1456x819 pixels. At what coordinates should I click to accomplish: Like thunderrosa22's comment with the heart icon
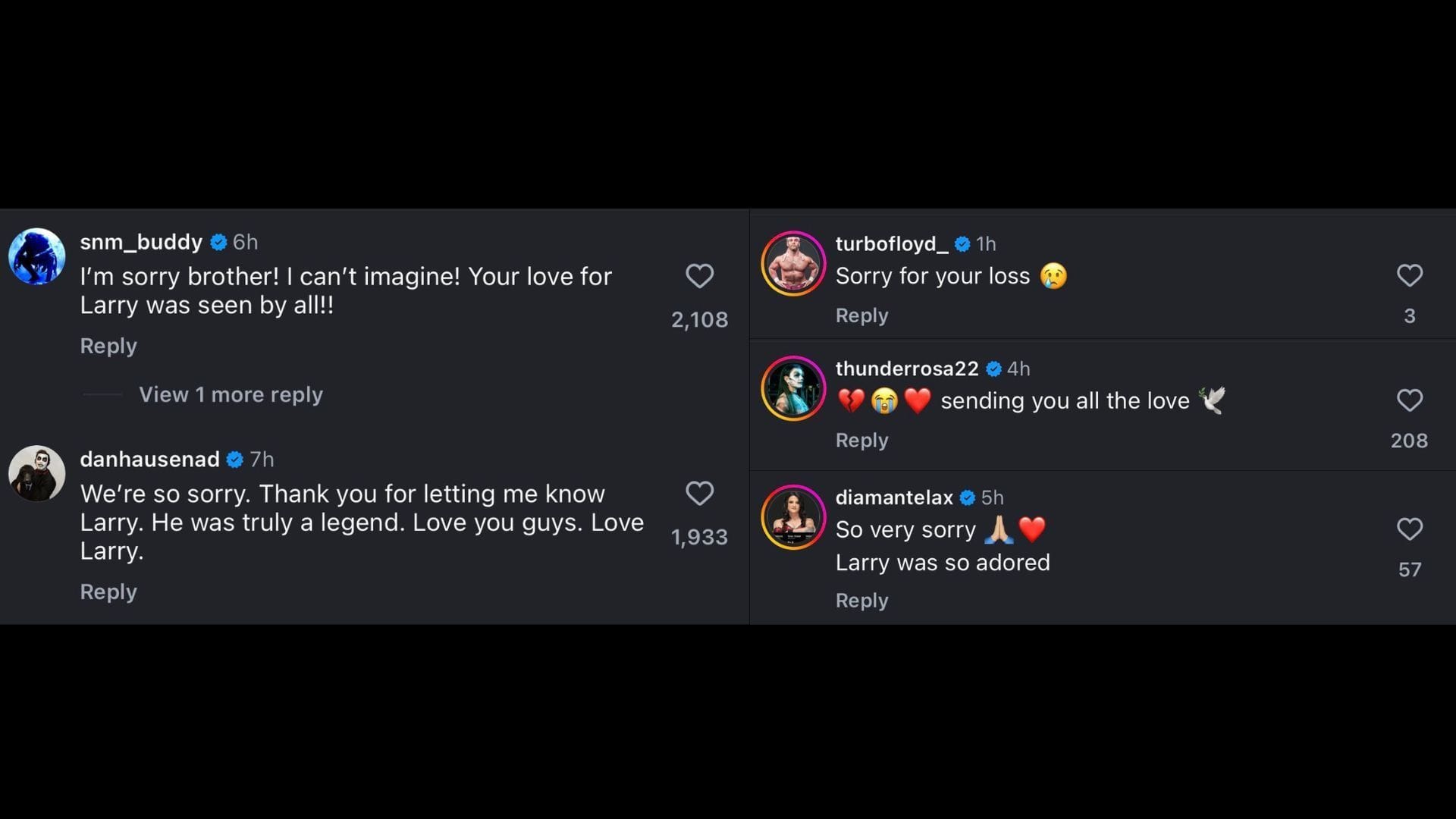point(1410,400)
